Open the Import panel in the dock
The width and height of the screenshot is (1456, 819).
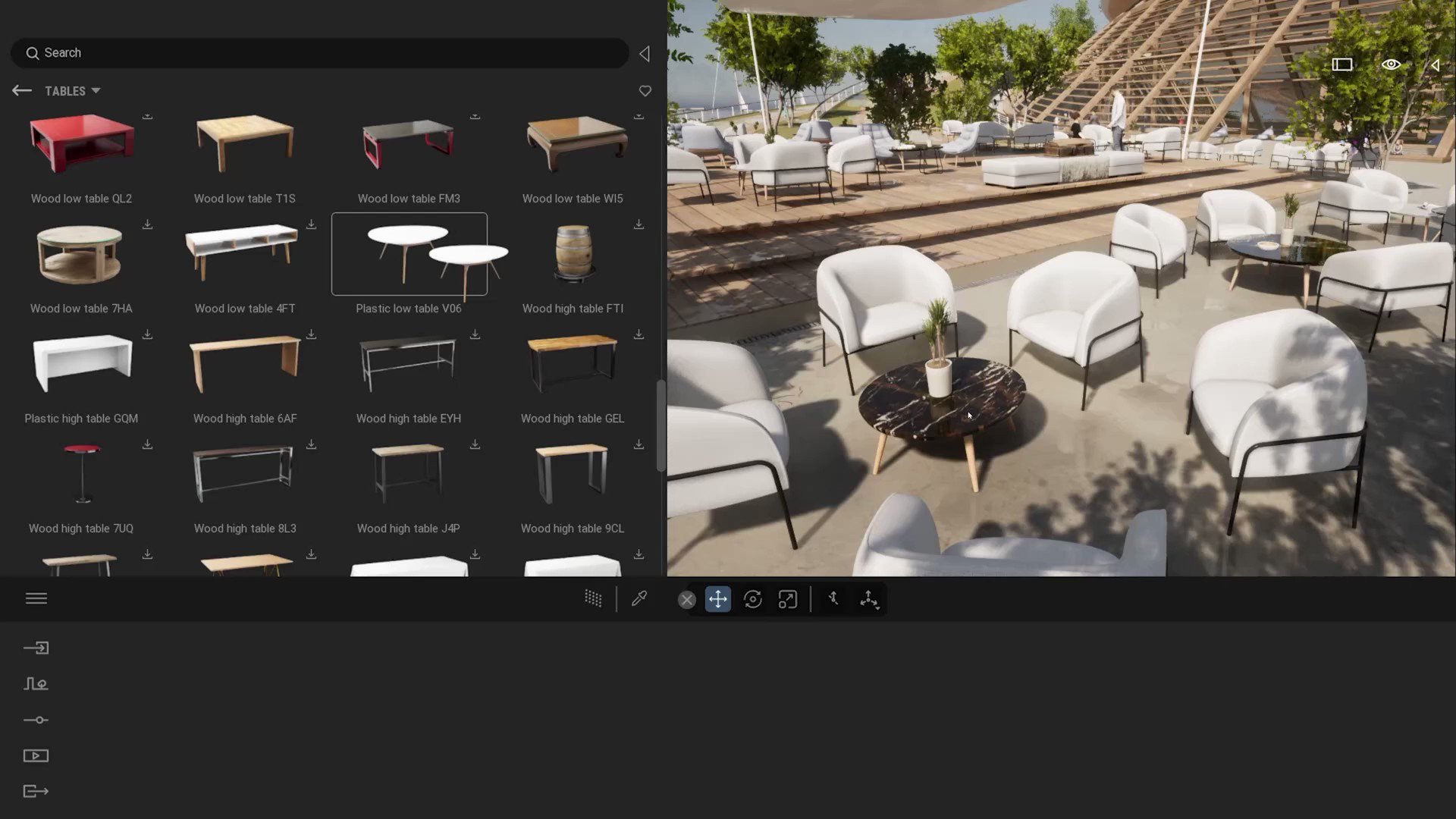[x=36, y=648]
